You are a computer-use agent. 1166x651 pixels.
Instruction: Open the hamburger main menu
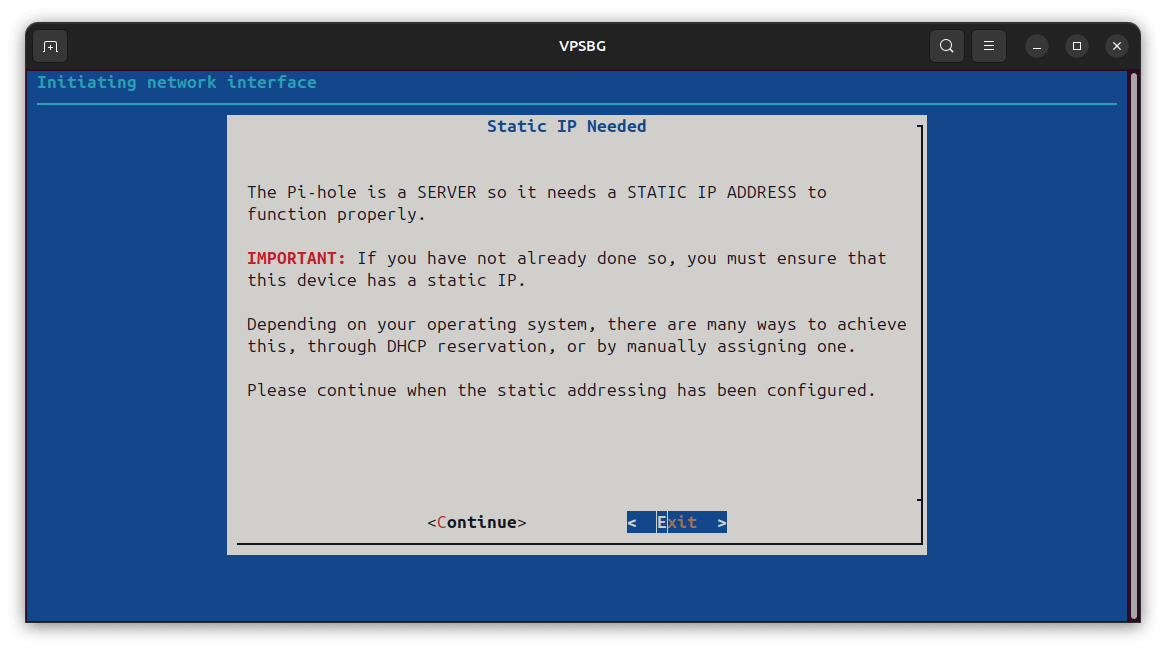988,46
